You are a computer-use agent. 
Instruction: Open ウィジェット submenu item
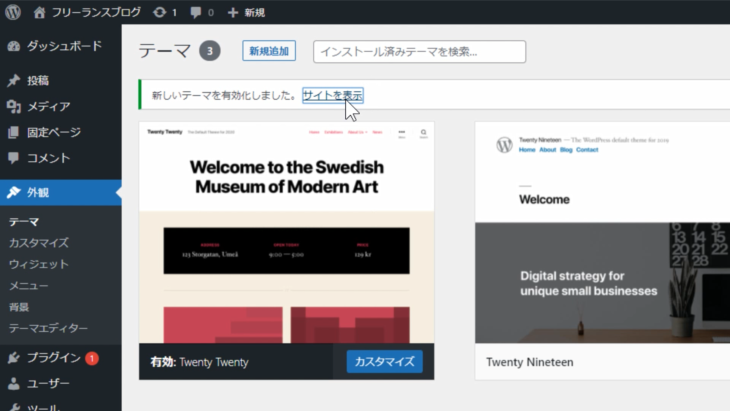point(39,264)
